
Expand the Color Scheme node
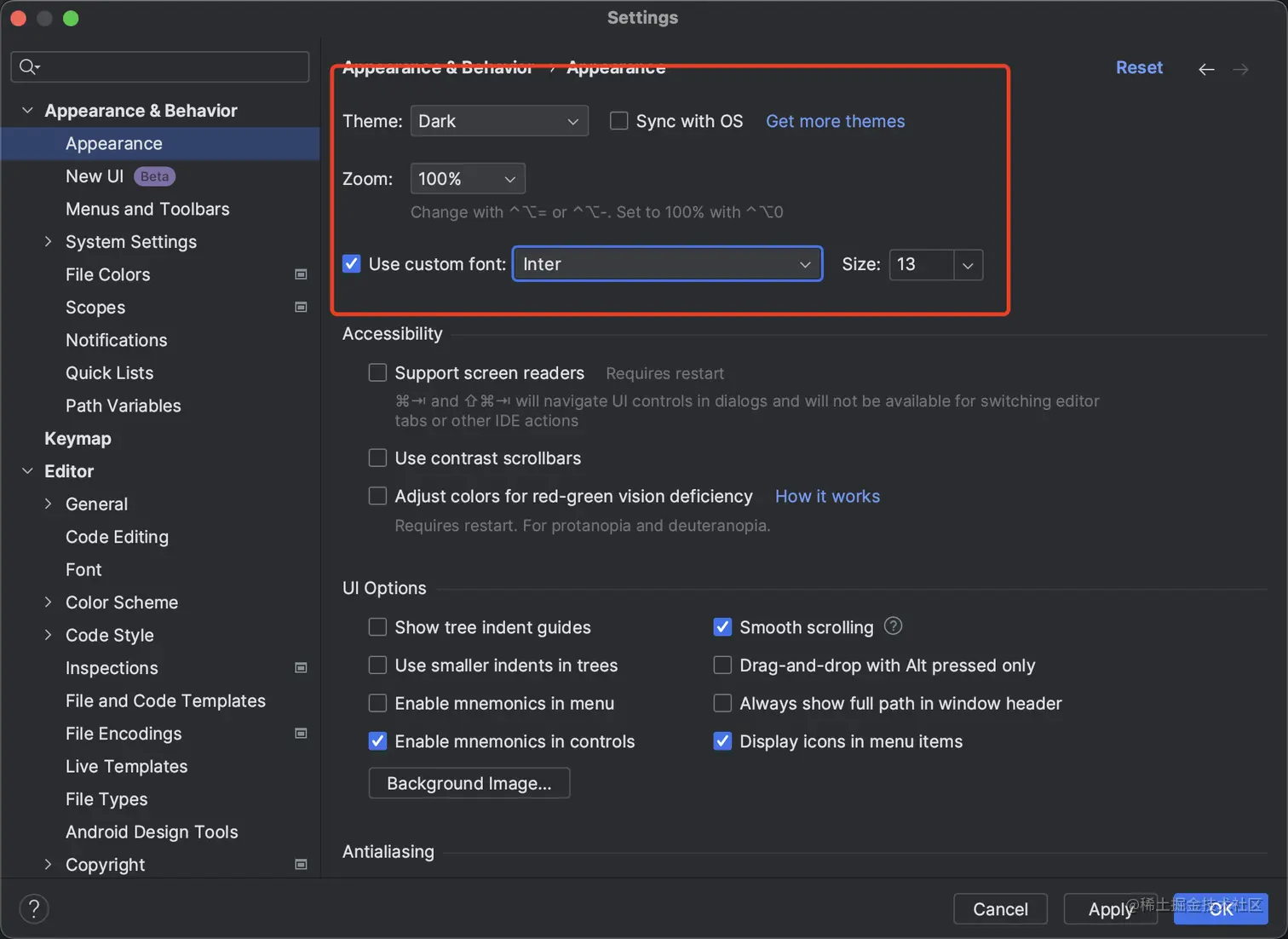(49, 602)
